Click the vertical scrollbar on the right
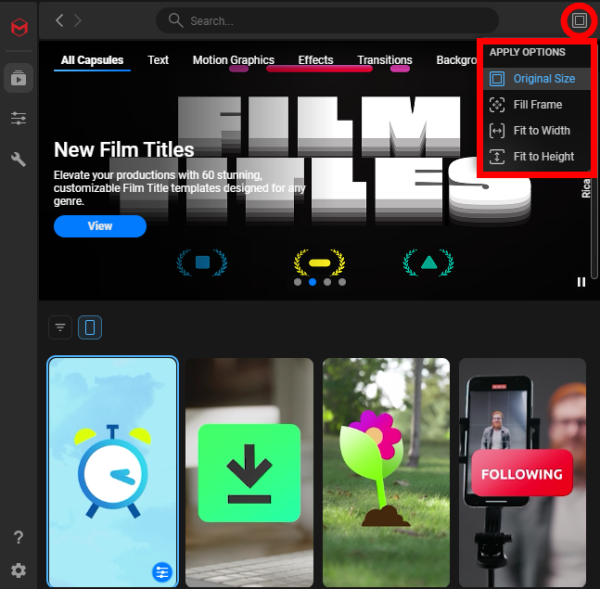The image size is (600, 589). [x=594, y=227]
